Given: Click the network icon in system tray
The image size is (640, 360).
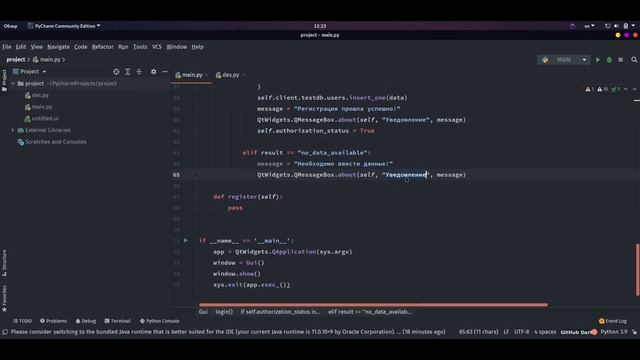Looking at the screenshot, I should click(607, 26).
